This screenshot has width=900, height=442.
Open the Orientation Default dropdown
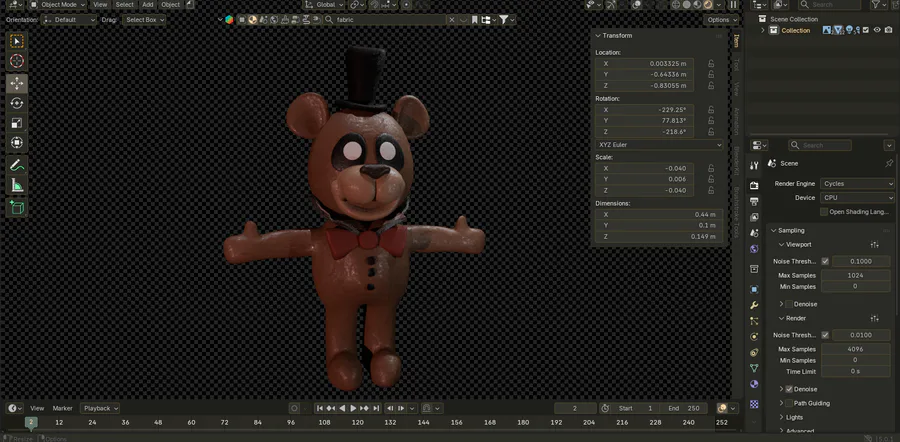point(69,20)
